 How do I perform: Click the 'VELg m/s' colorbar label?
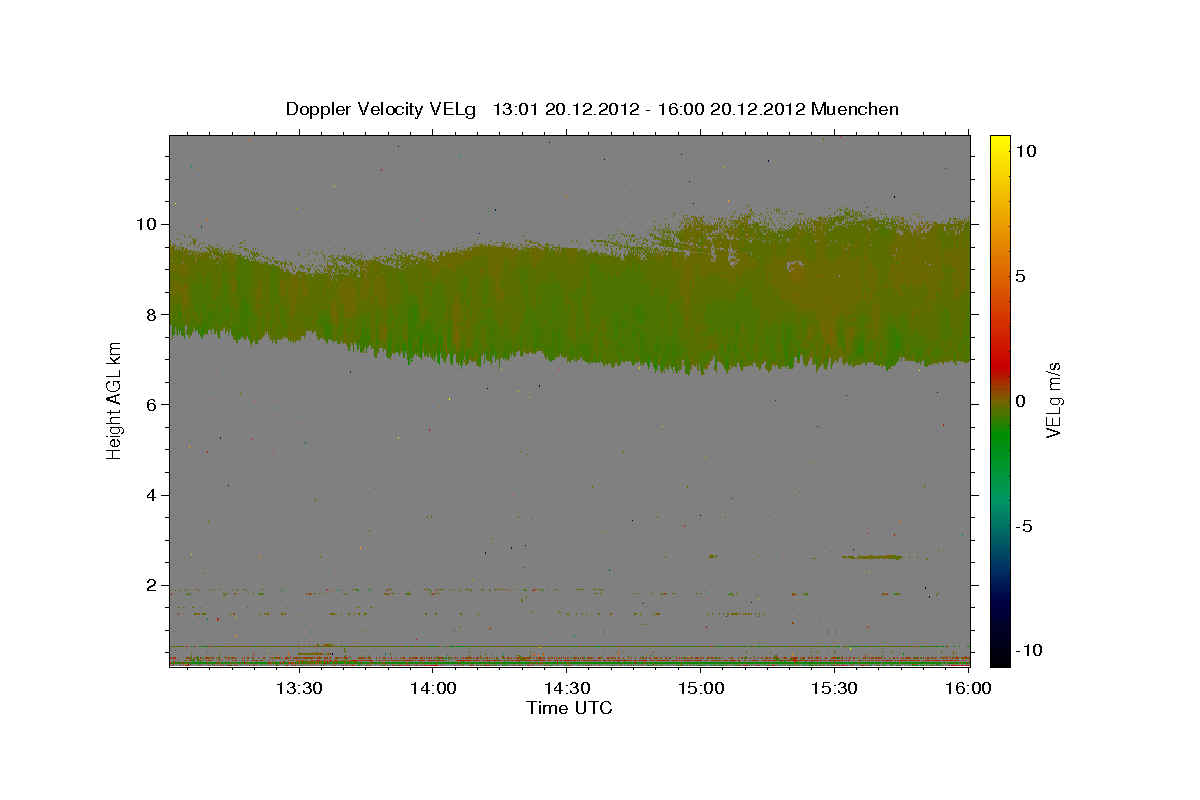[1053, 399]
